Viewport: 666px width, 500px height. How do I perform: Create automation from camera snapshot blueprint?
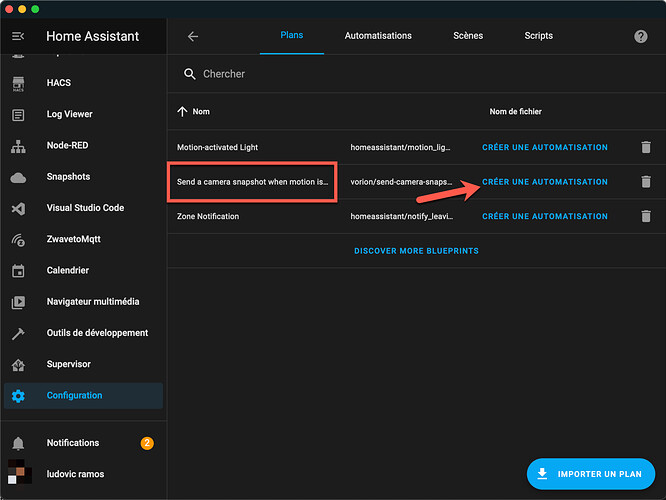tap(545, 182)
